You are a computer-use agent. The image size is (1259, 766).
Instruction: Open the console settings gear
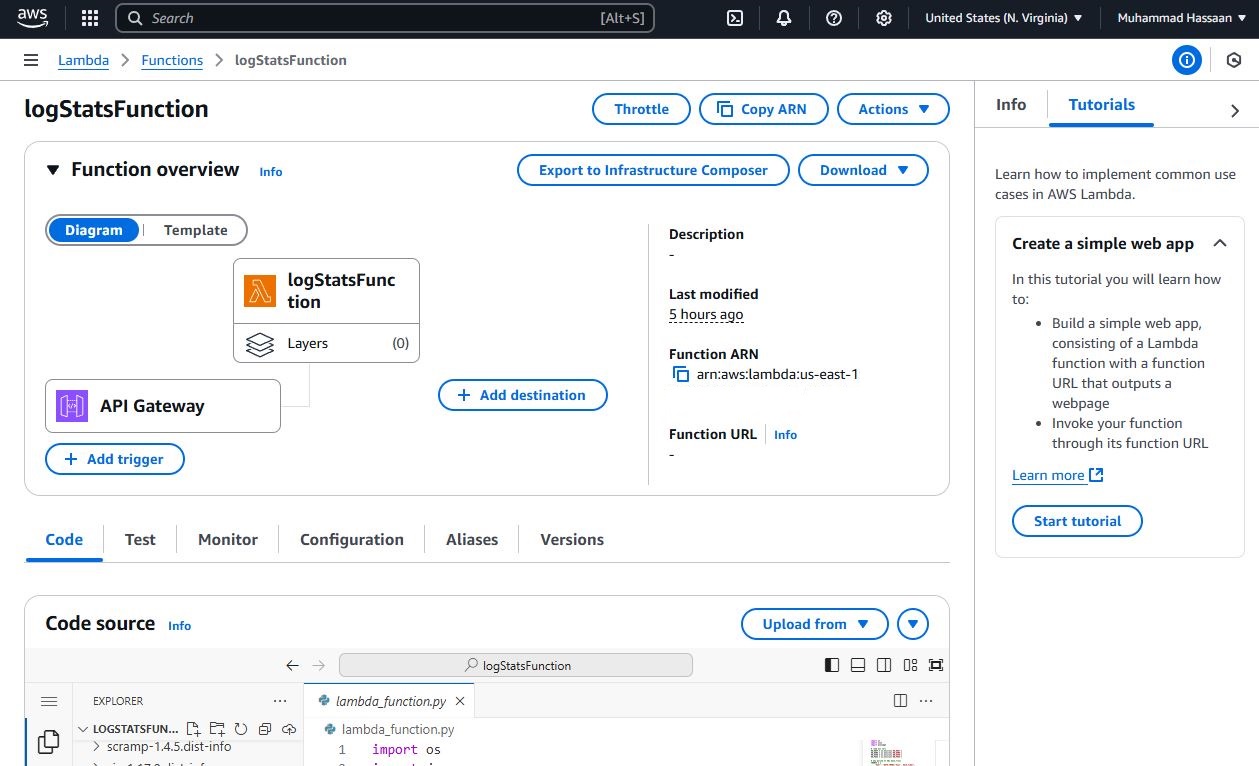[884, 18]
